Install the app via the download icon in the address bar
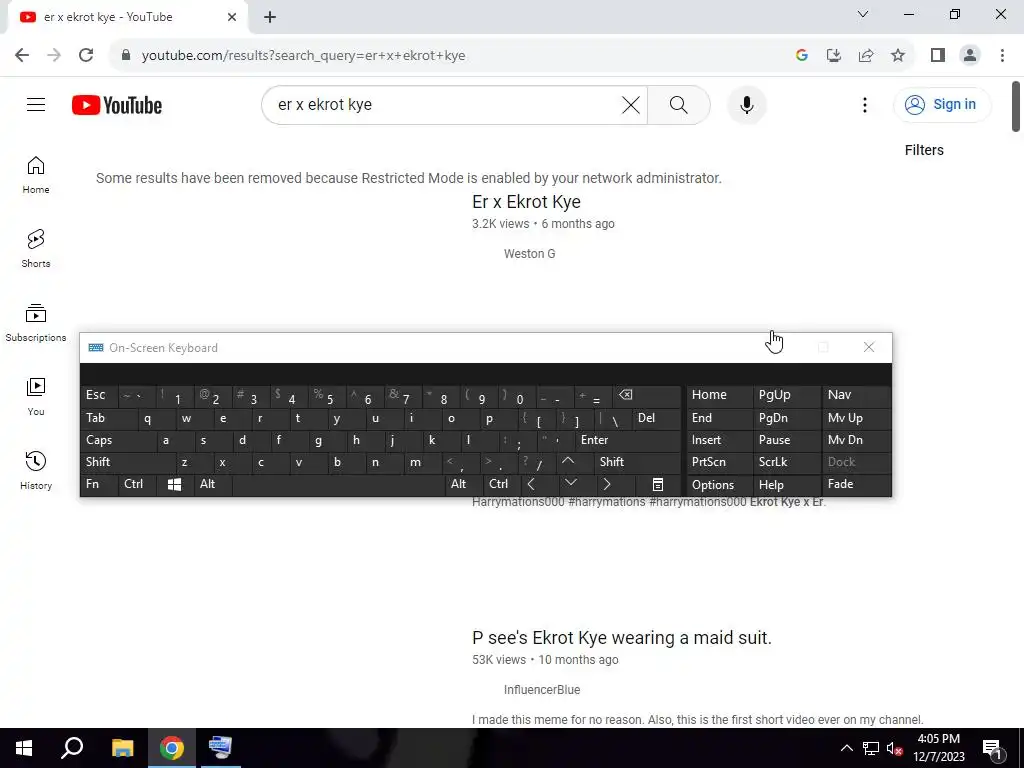 834,55
